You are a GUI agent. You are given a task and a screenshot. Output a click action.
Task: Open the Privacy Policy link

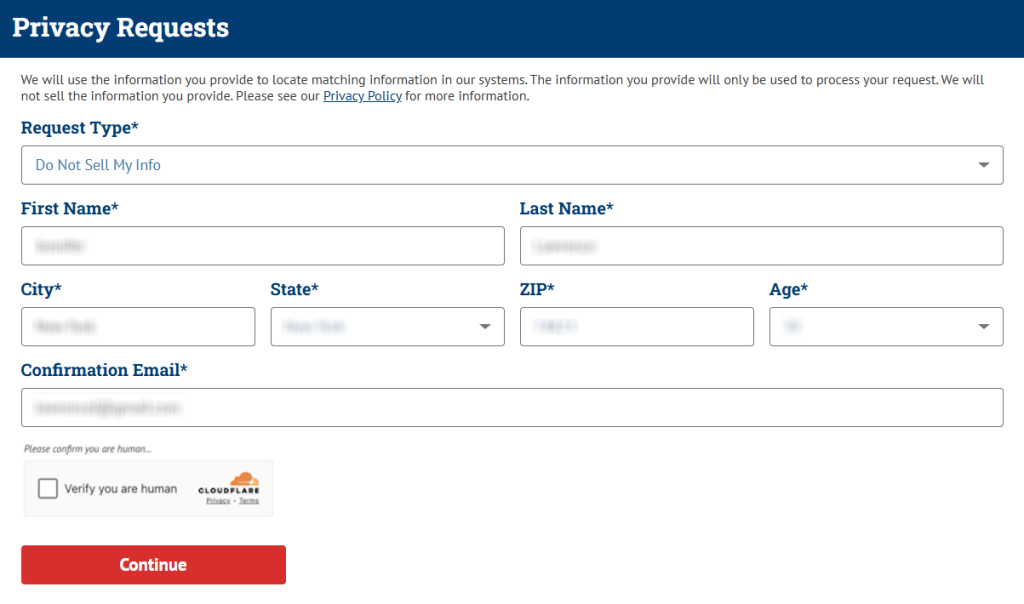(x=362, y=97)
